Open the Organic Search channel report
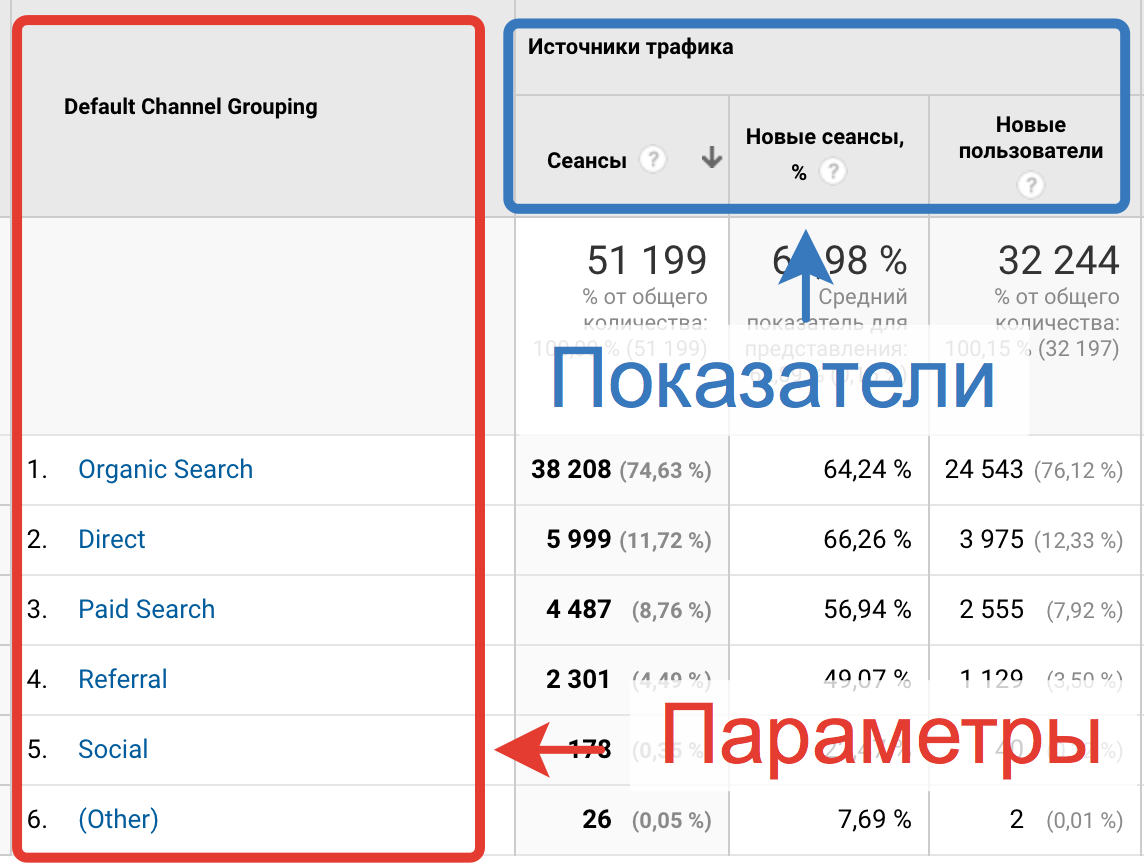 [x=165, y=469]
